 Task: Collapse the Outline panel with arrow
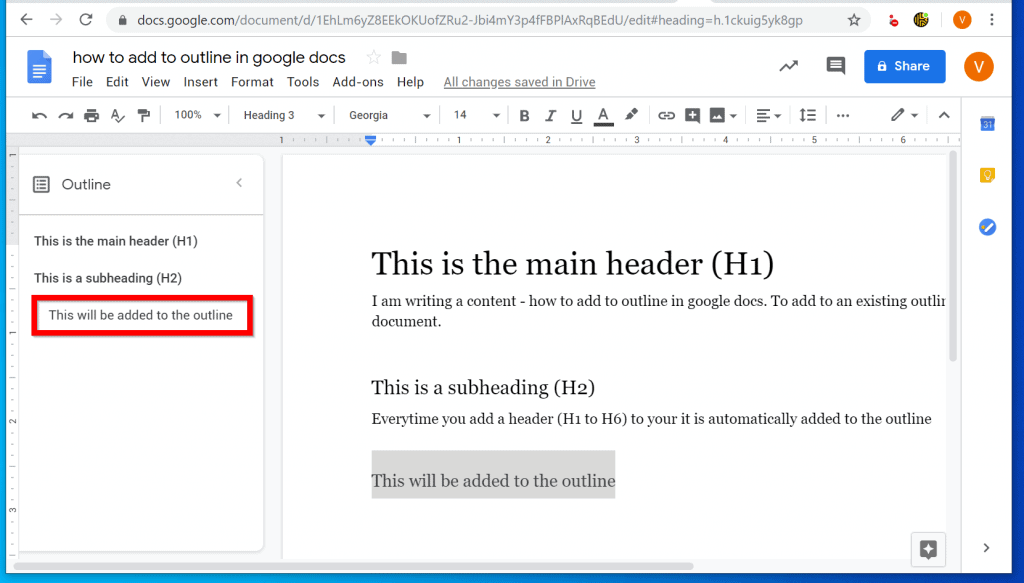(x=239, y=183)
